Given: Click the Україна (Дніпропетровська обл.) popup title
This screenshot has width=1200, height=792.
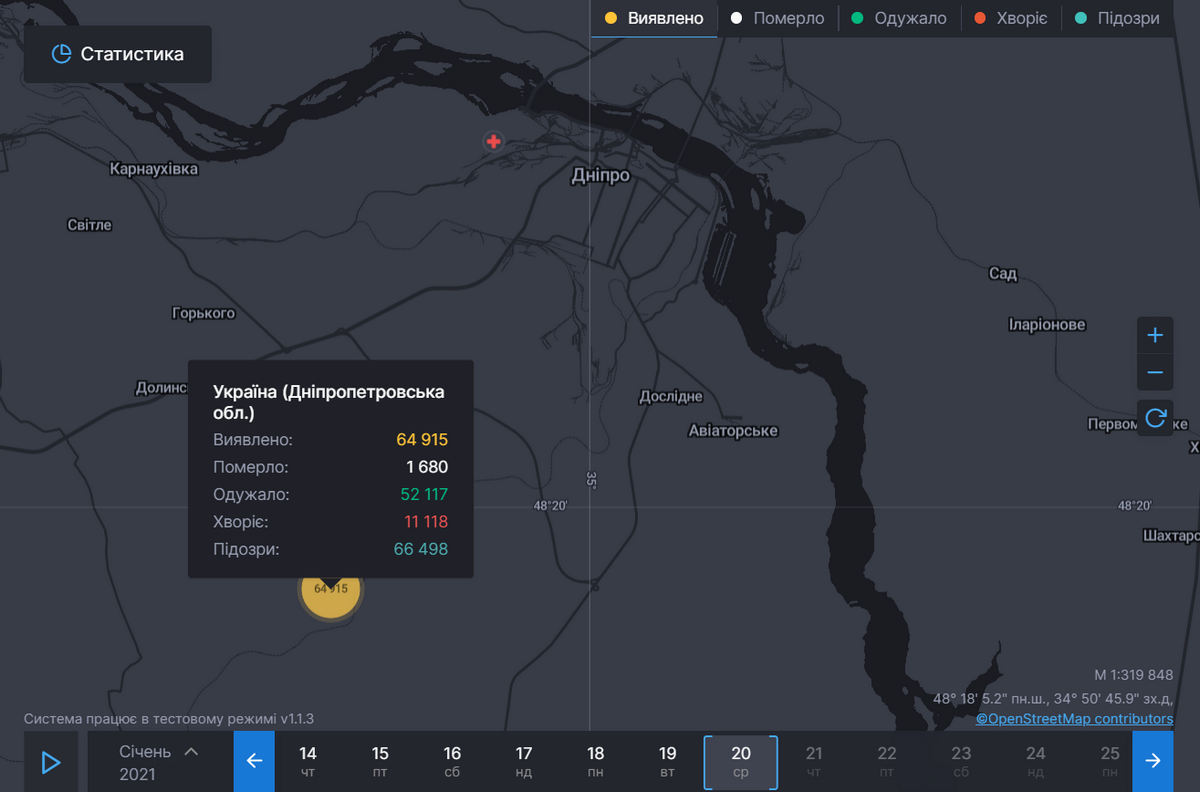Looking at the screenshot, I should point(329,402).
